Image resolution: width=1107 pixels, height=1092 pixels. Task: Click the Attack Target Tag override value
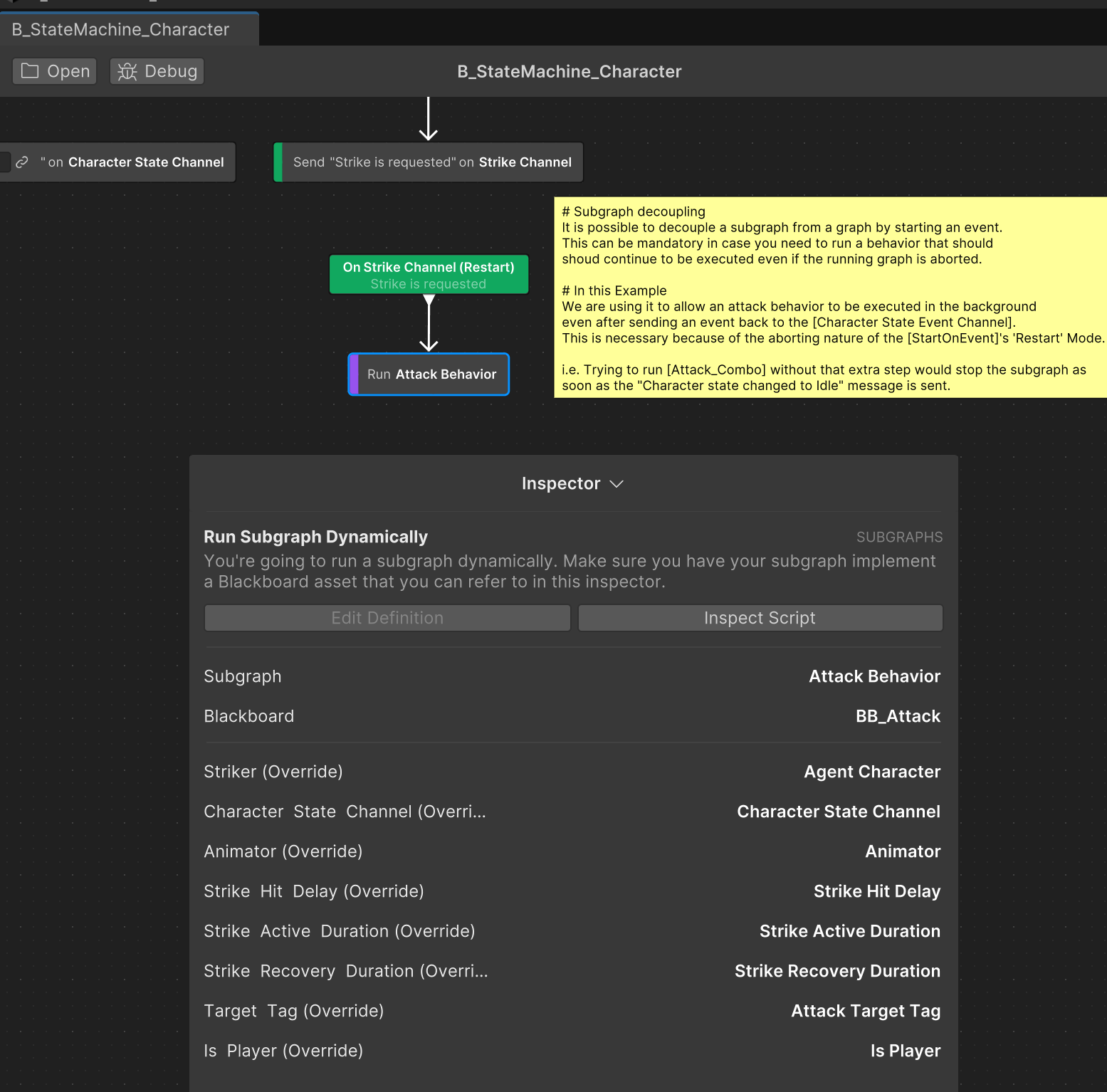(x=866, y=1010)
